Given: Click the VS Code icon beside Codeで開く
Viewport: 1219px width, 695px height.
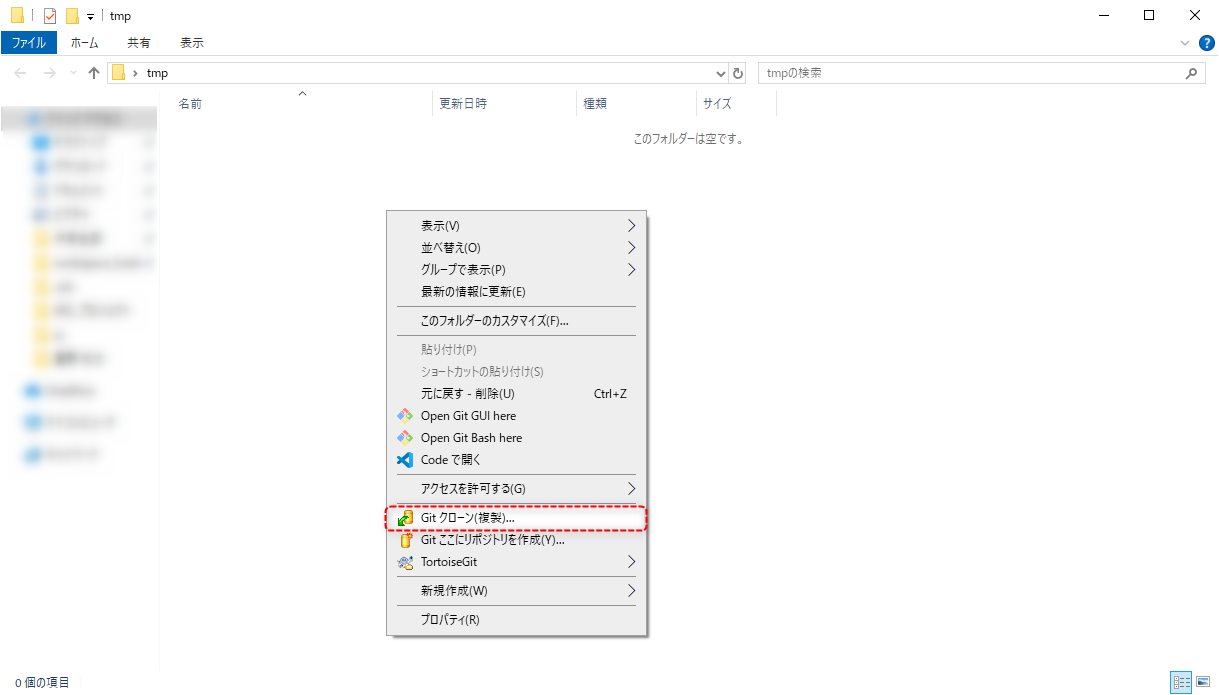Looking at the screenshot, I should click(405, 460).
